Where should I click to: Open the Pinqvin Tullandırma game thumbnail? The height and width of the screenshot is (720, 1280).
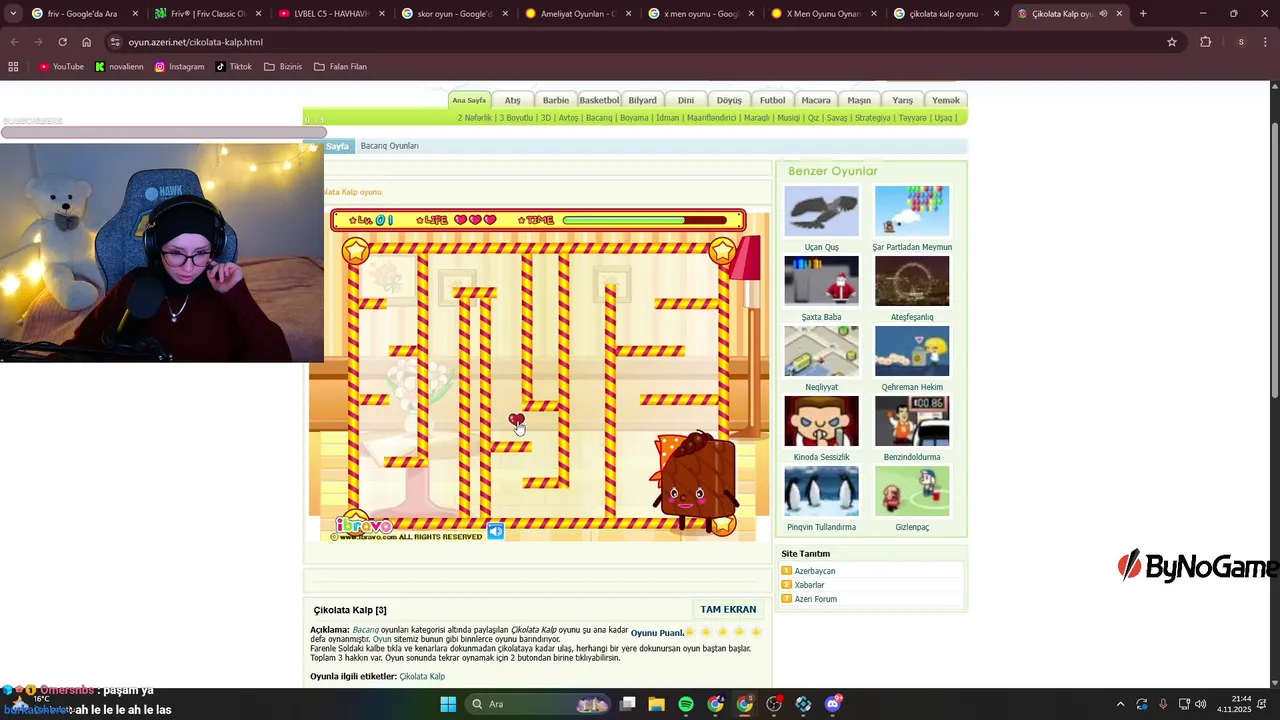point(821,491)
